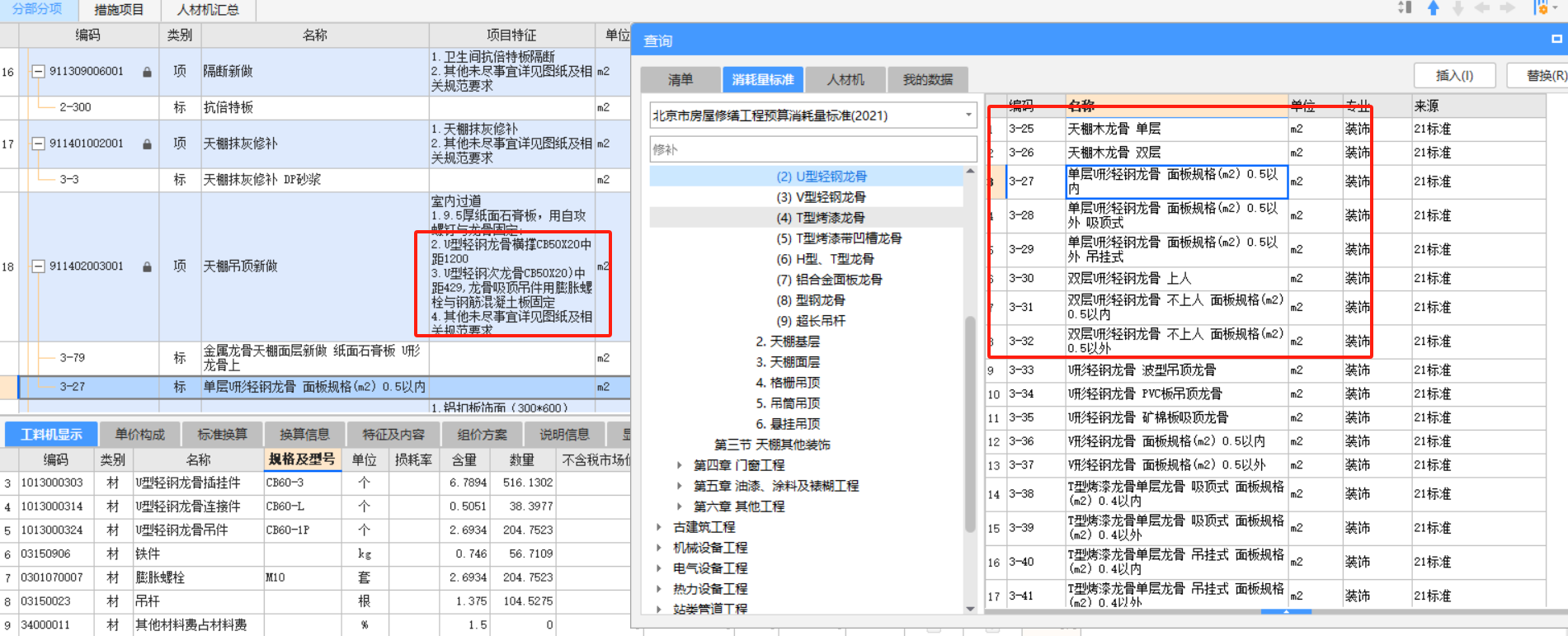Open the 我的数据 tab in query dialog
The height and width of the screenshot is (636, 1568).
pos(927,80)
